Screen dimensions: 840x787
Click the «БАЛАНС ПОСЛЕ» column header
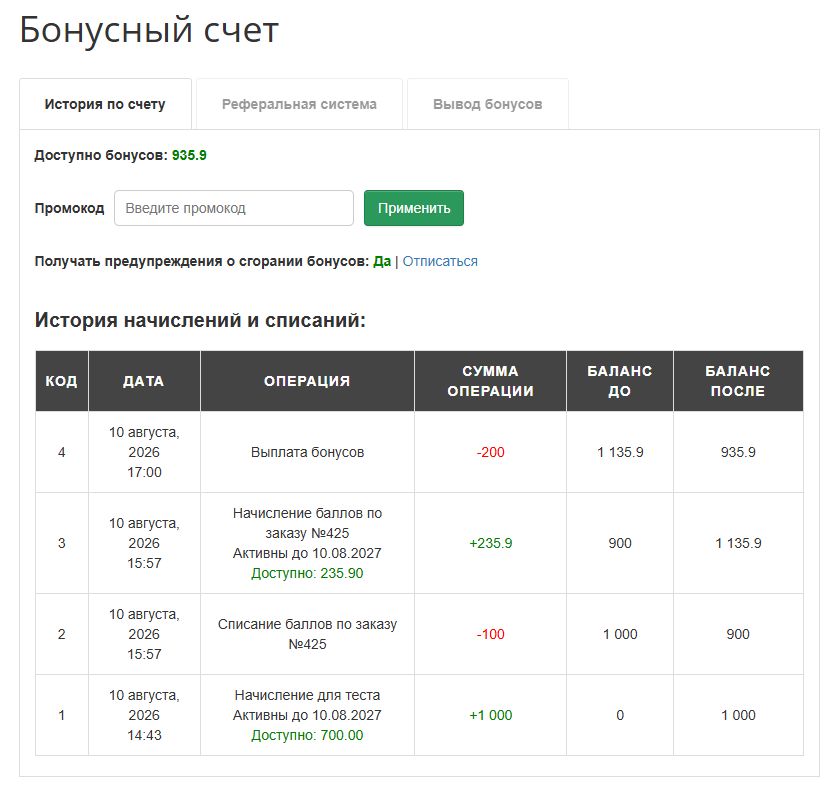point(738,381)
